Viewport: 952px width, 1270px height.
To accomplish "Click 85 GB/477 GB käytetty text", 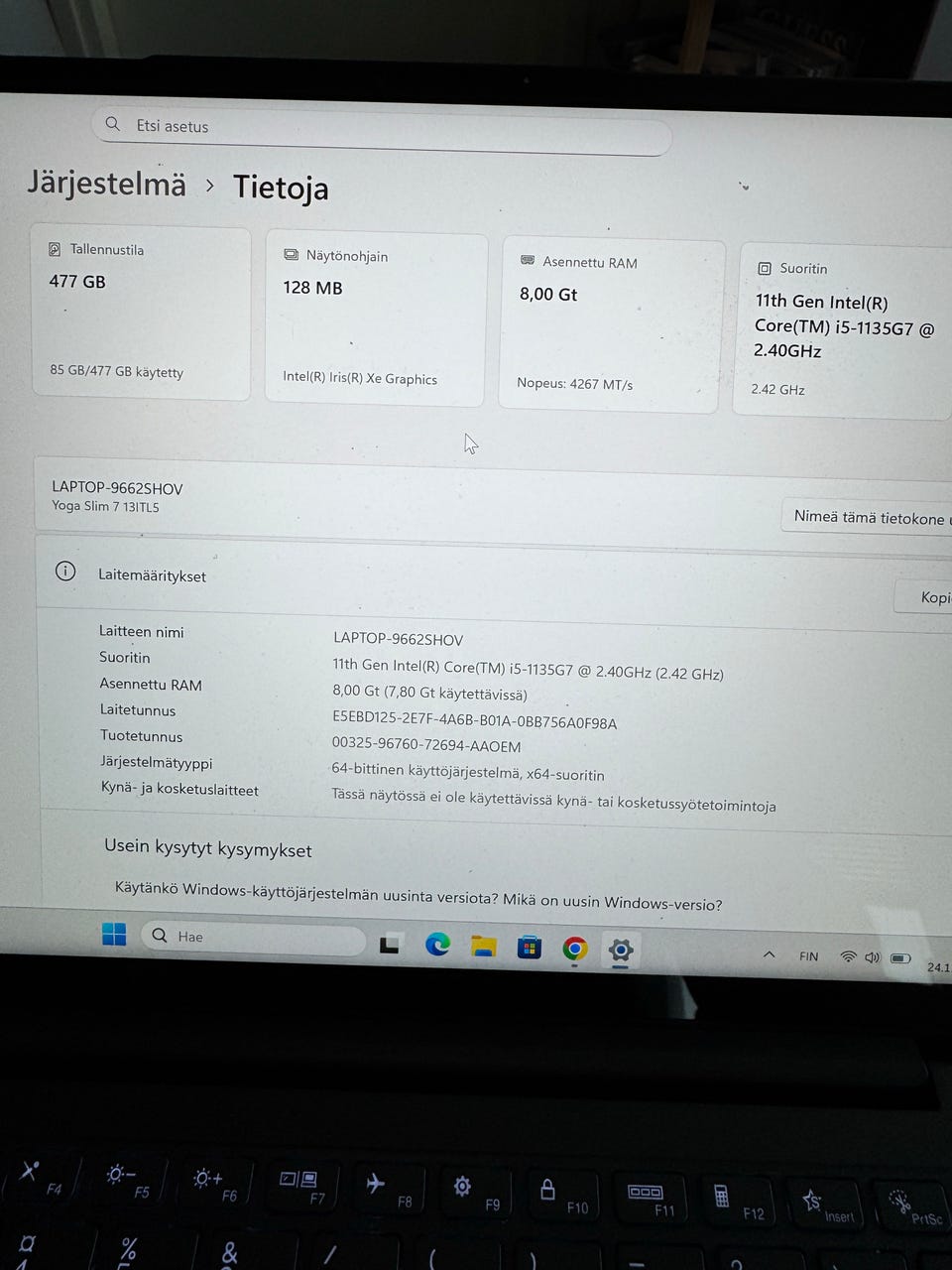I will 117,372.
